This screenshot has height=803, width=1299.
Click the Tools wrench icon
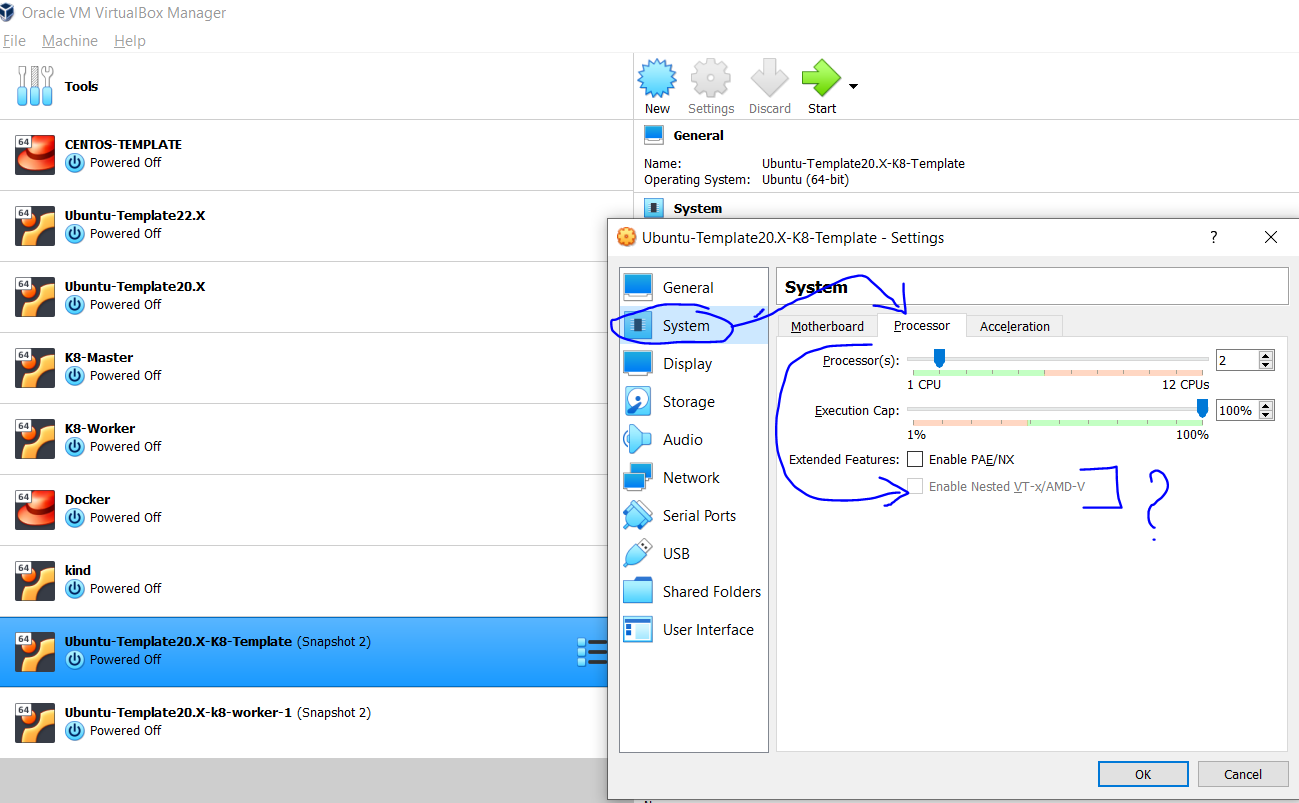coord(34,86)
